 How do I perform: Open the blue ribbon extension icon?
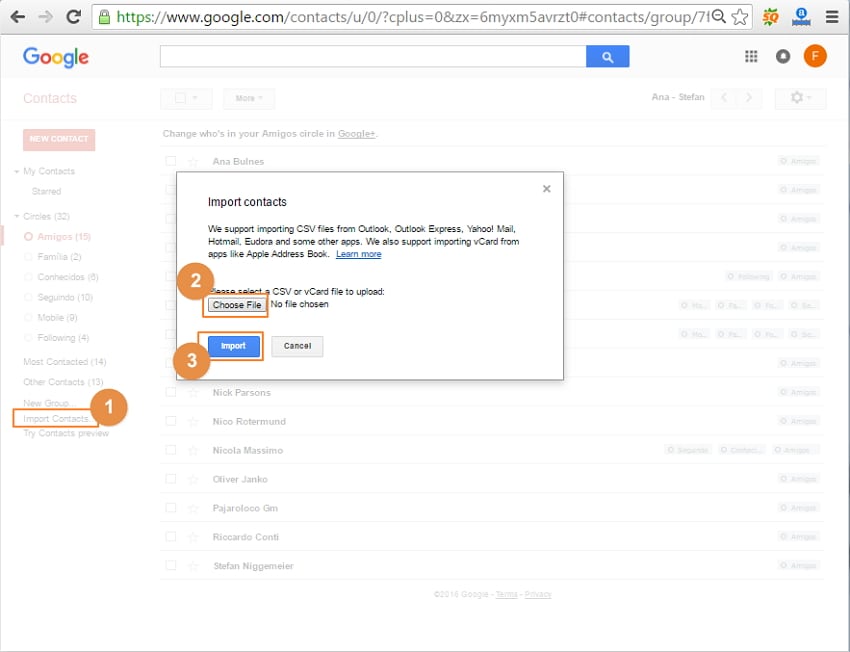pos(801,17)
